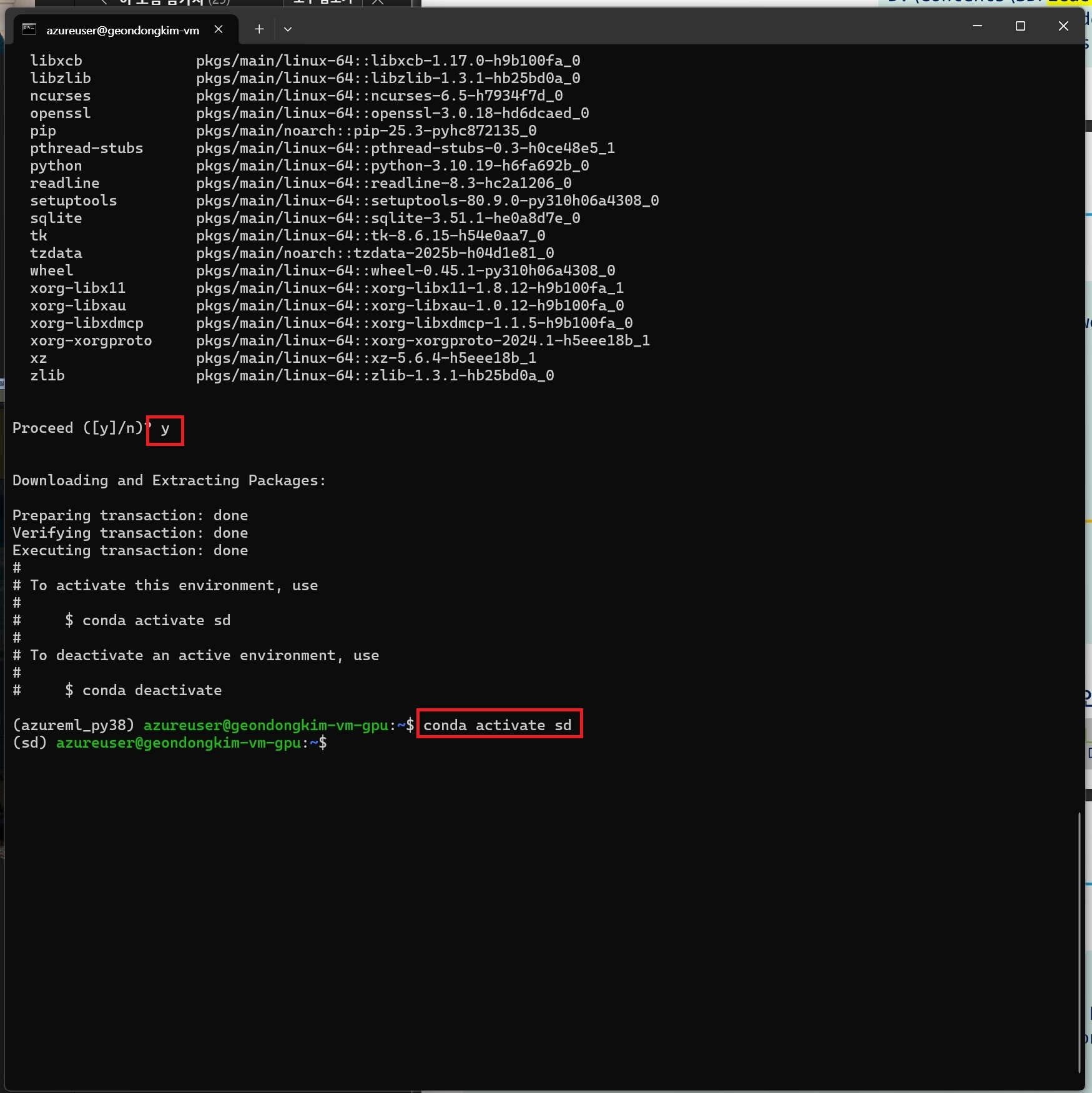This screenshot has width=1092, height=1093.
Task: Click package name 'xorg-libx11'
Action: tap(78, 288)
